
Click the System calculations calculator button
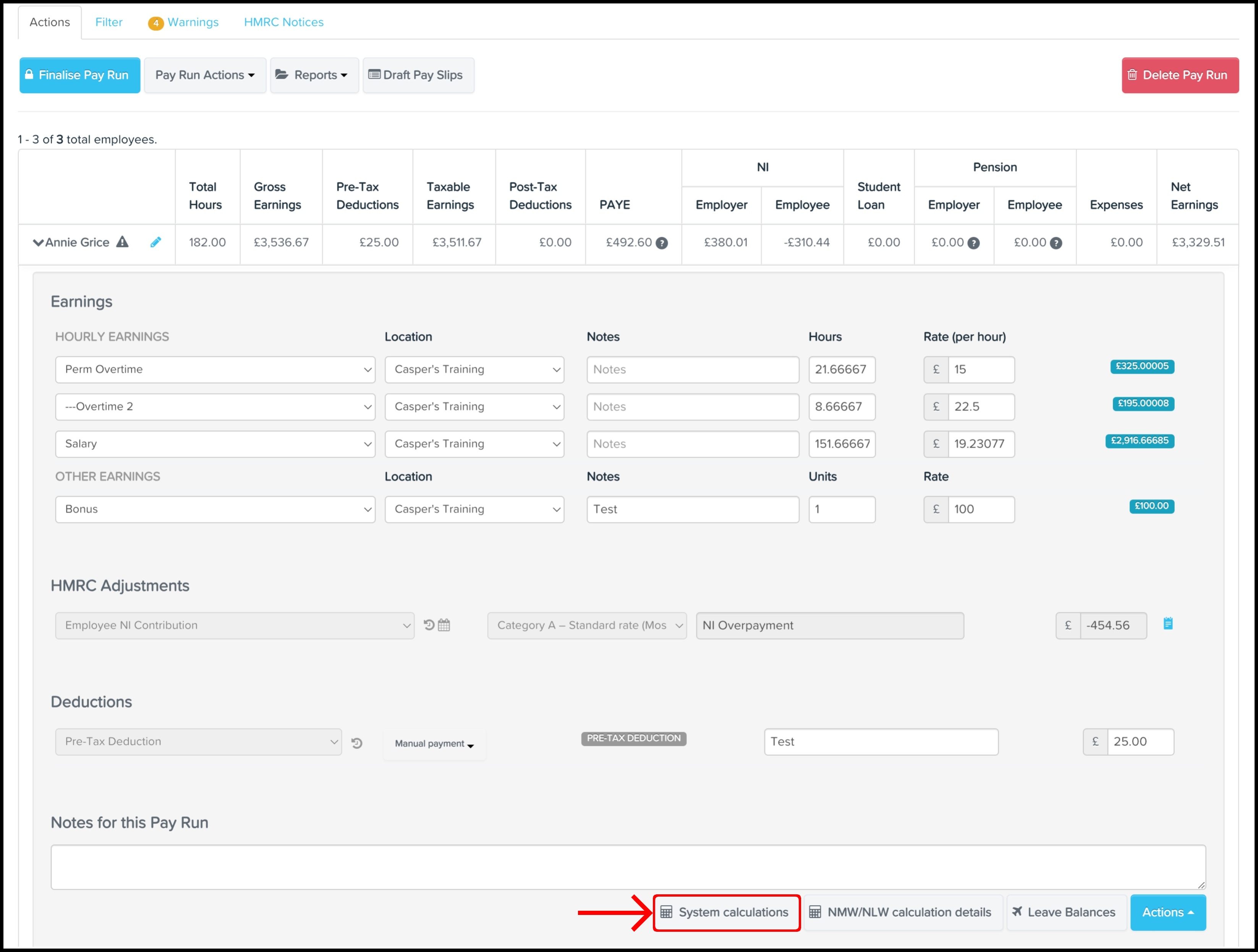(727, 912)
